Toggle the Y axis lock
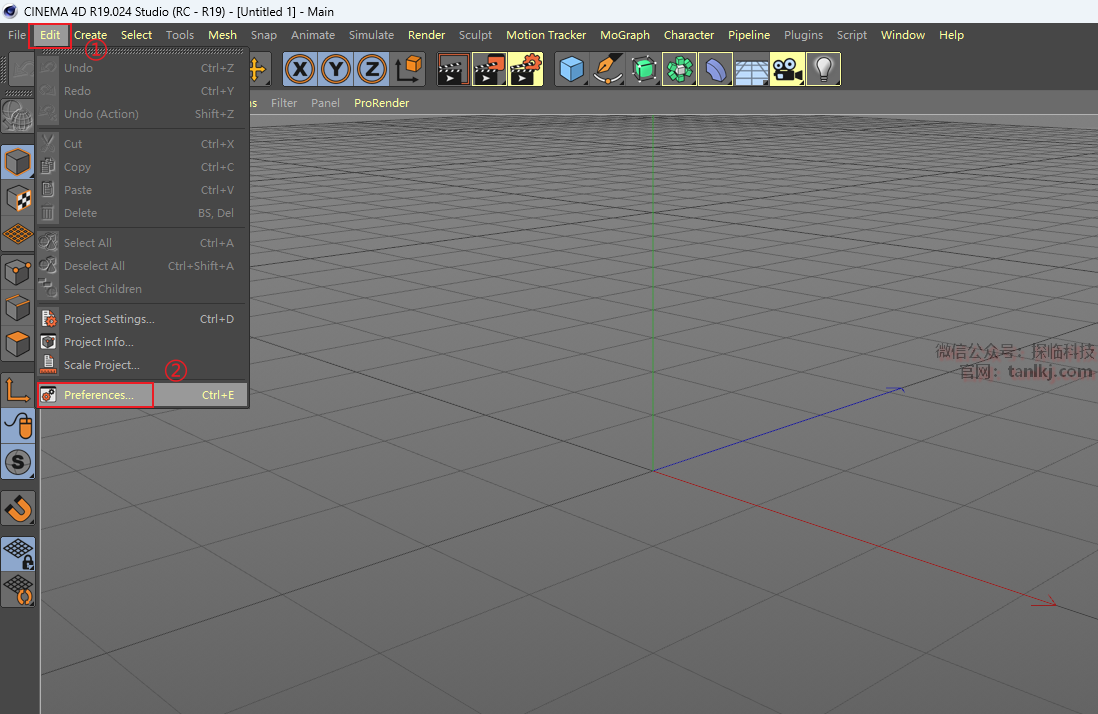The image size is (1098, 714). (x=336, y=69)
